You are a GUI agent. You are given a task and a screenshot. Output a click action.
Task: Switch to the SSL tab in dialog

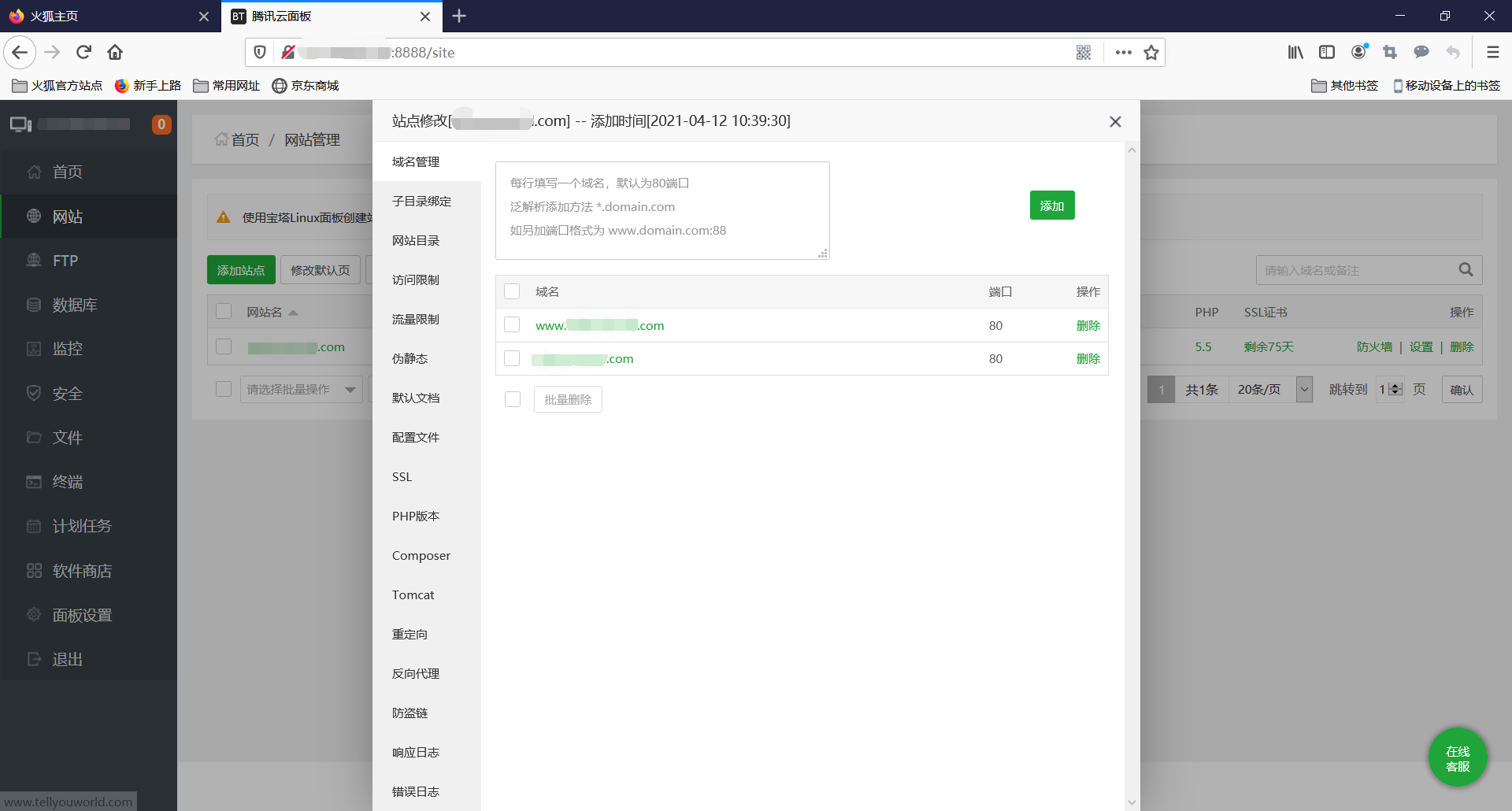402,476
